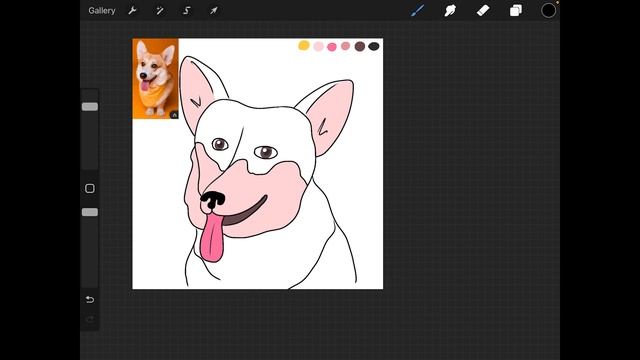Viewport: 640px width, 360px height.
Task: Tap the dog's pink tongue on the canvas
Action: [212, 238]
